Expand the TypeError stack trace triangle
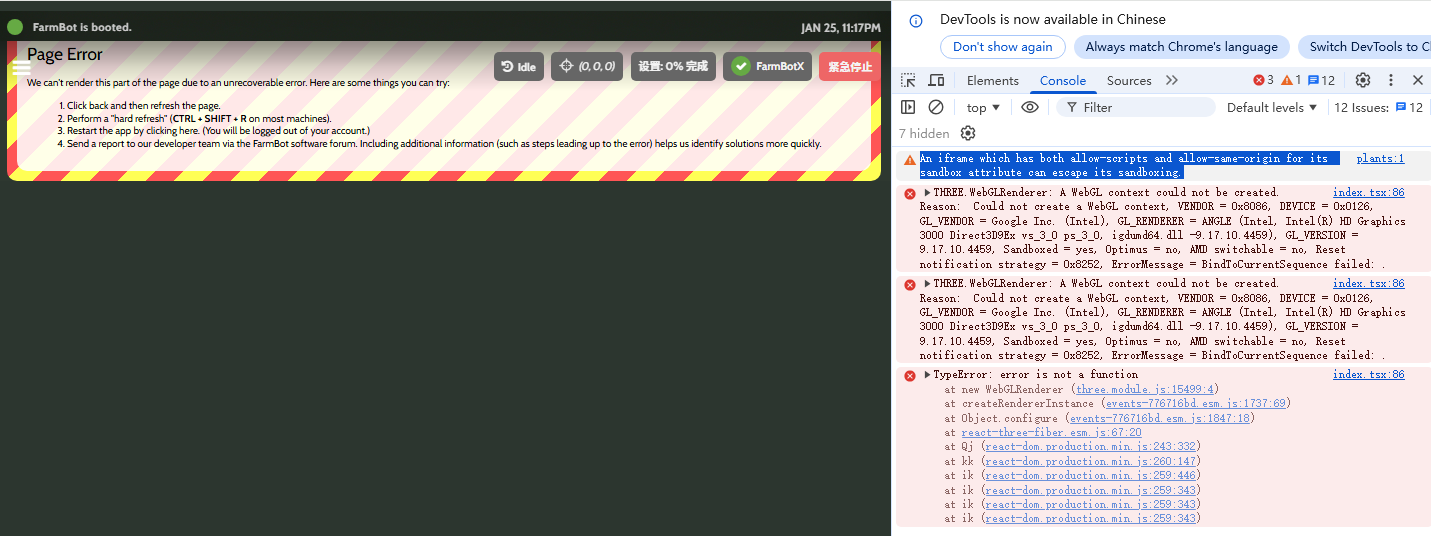The image size is (1431, 536). pyautogui.click(x=927, y=375)
